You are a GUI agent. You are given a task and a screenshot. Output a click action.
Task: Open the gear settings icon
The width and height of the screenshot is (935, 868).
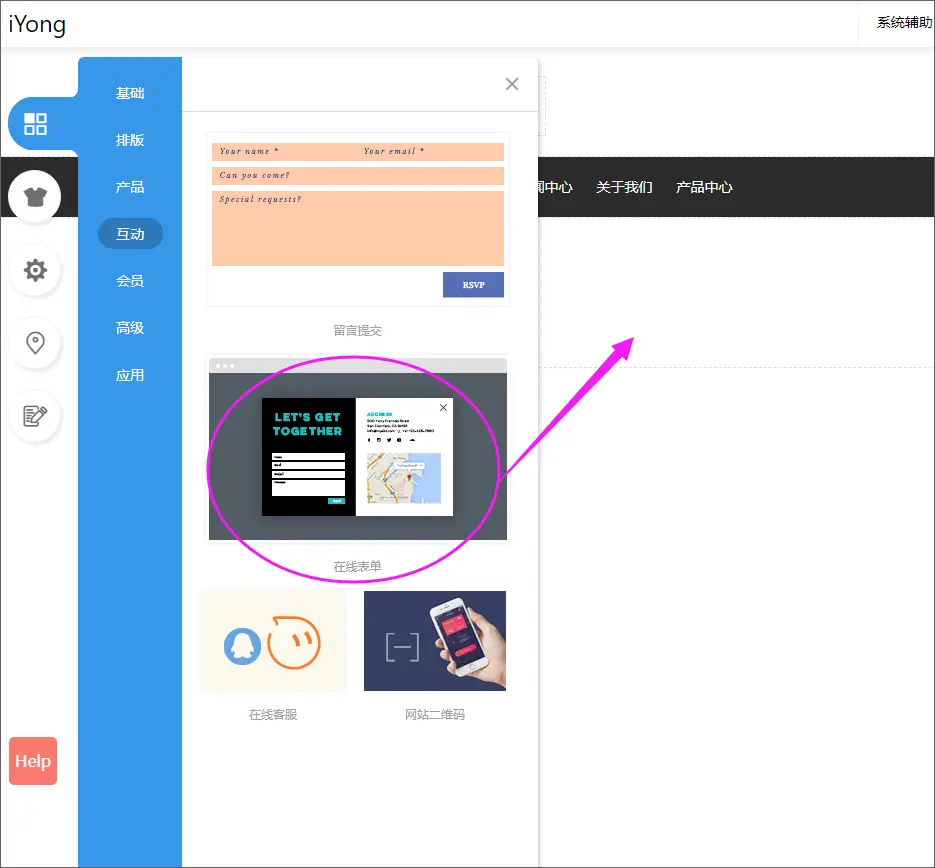(x=35, y=270)
